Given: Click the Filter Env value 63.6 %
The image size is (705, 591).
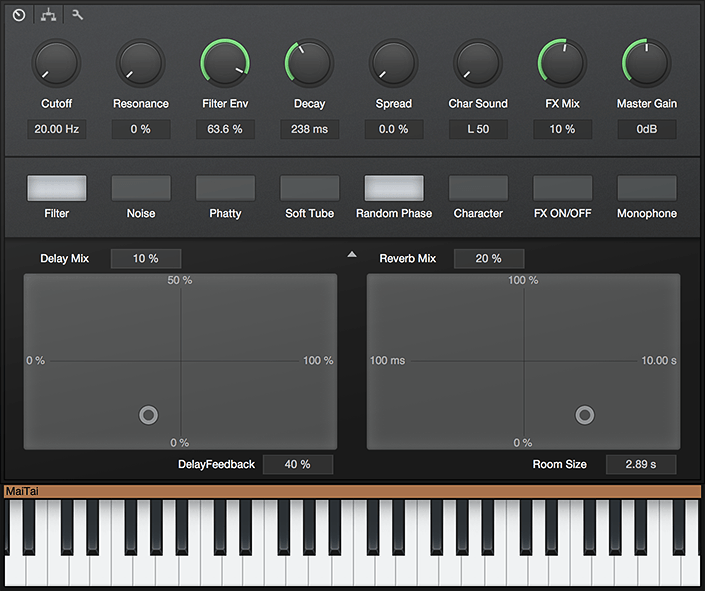Looking at the screenshot, I should pos(225,129).
